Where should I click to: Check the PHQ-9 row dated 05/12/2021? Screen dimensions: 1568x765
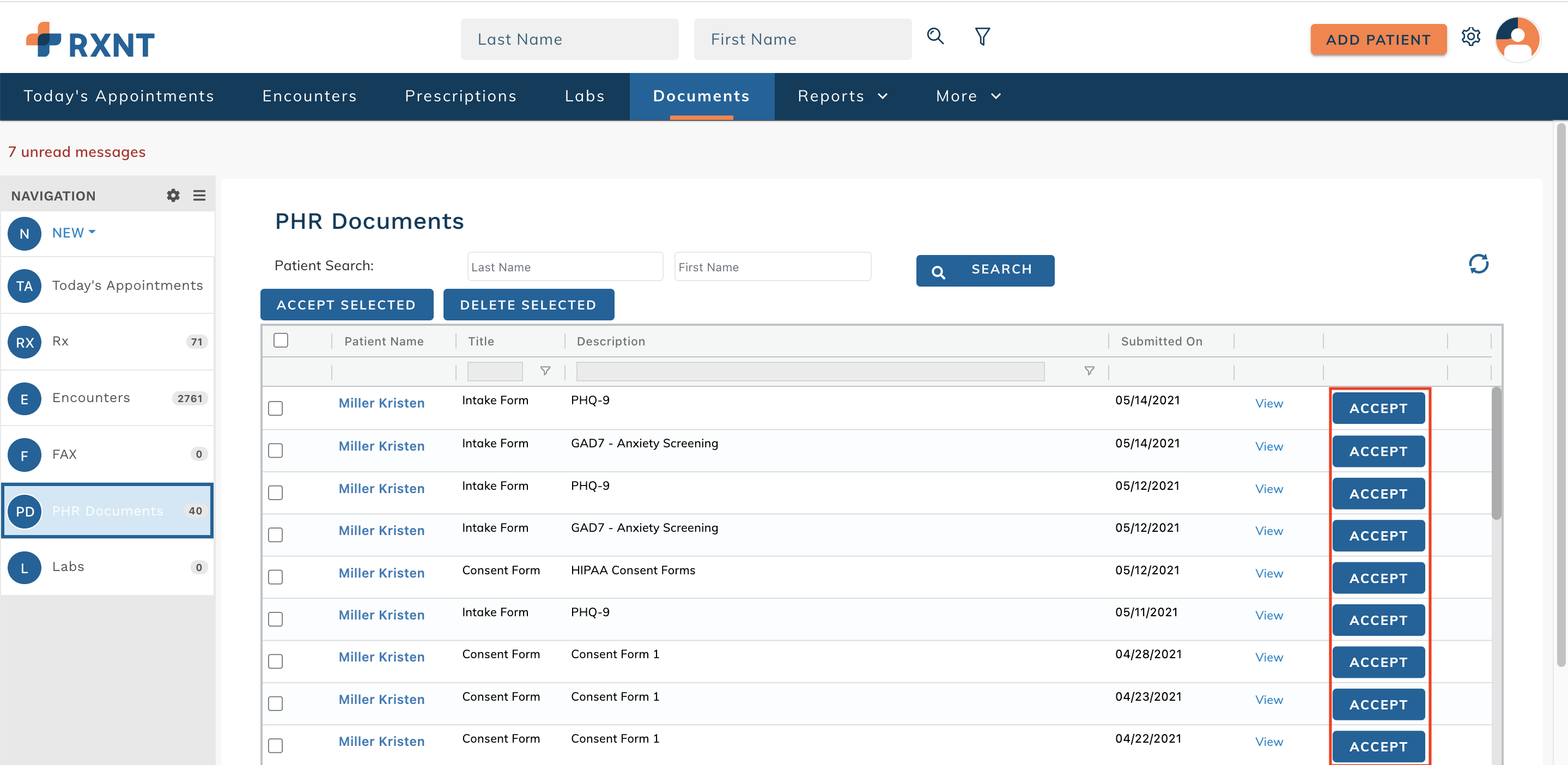pyautogui.click(x=276, y=493)
